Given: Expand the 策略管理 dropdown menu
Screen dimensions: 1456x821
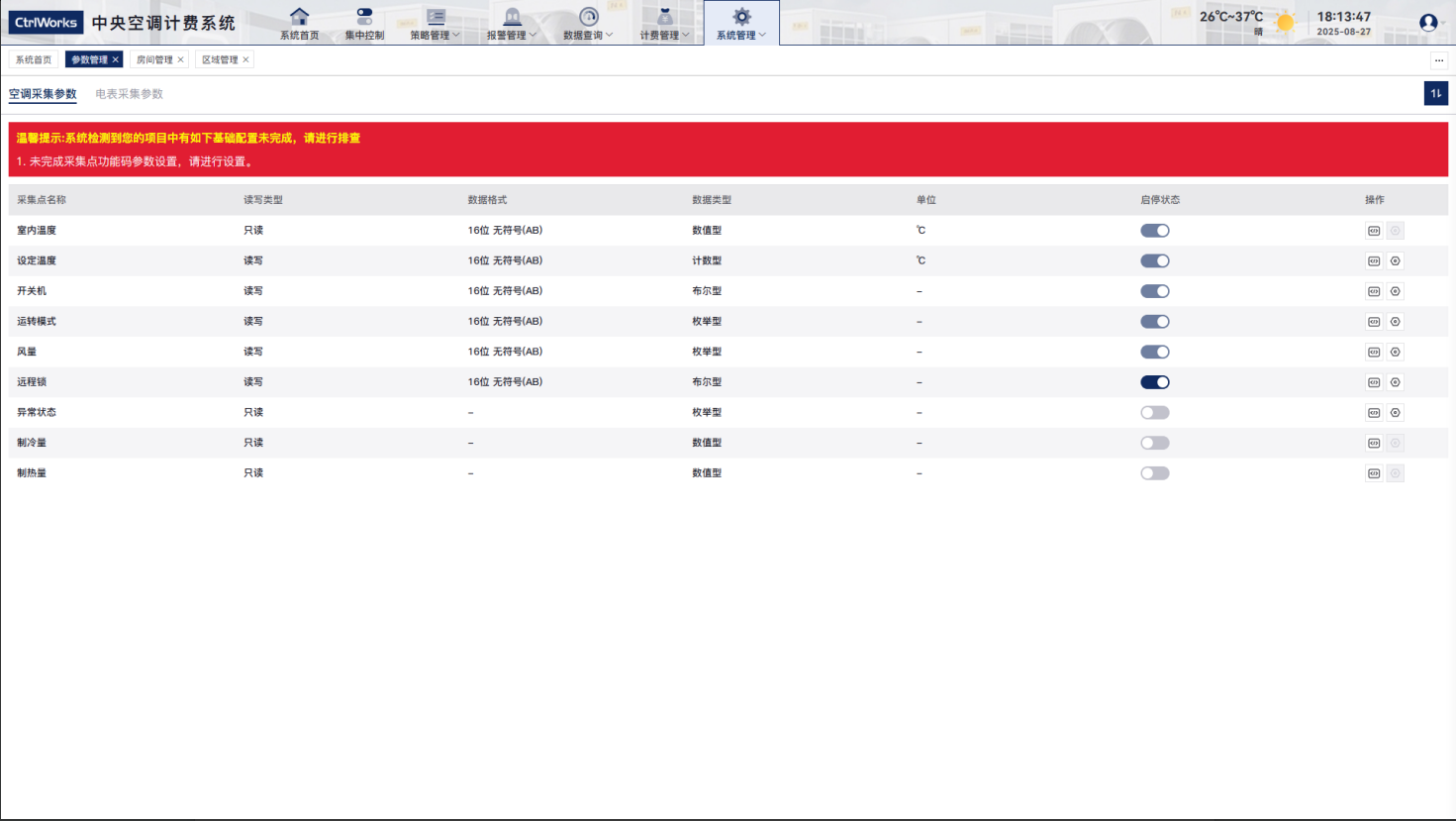Looking at the screenshot, I should coord(435,23).
